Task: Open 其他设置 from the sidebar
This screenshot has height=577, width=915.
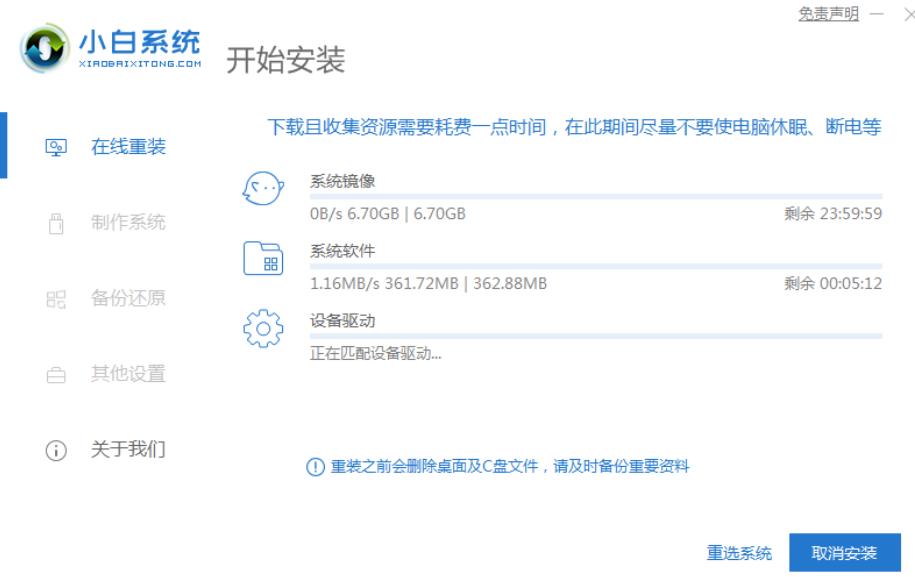Action: pyautogui.click(x=128, y=374)
